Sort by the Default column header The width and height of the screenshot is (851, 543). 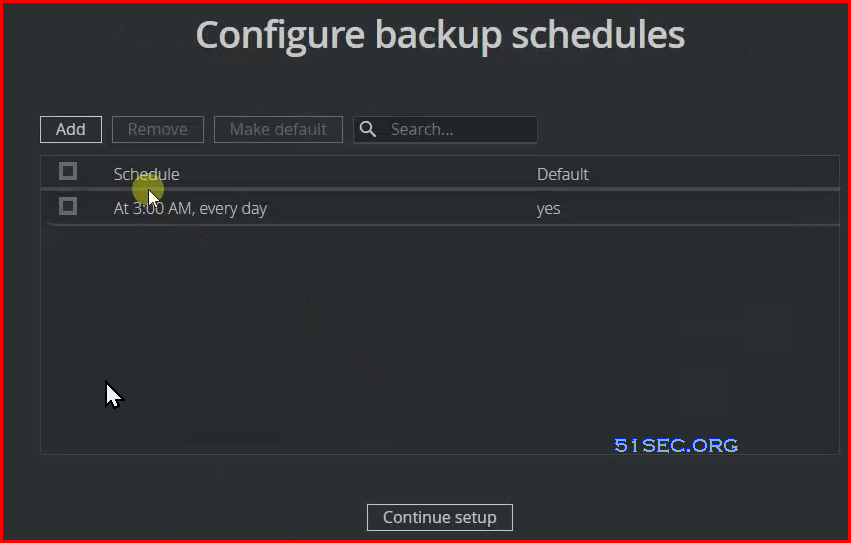point(562,174)
